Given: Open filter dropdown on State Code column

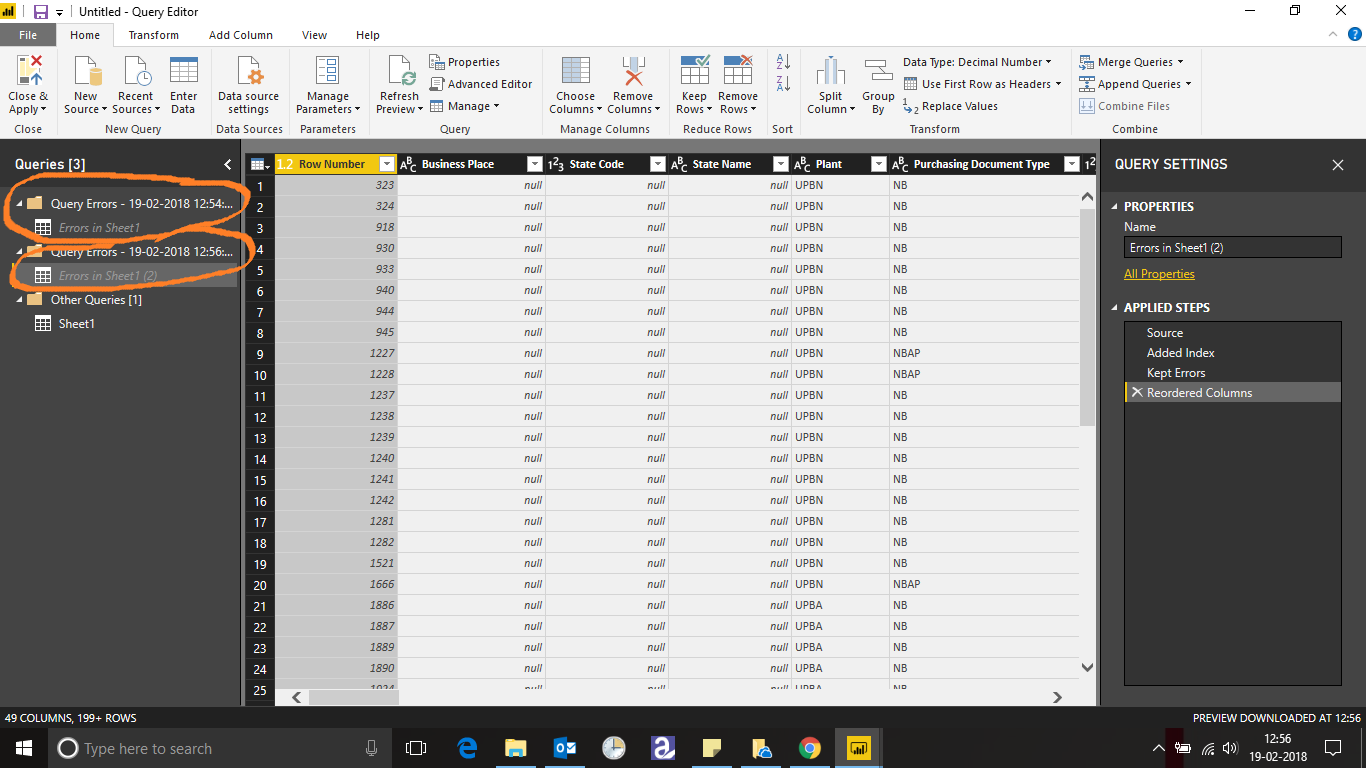Looking at the screenshot, I should click(x=657, y=164).
